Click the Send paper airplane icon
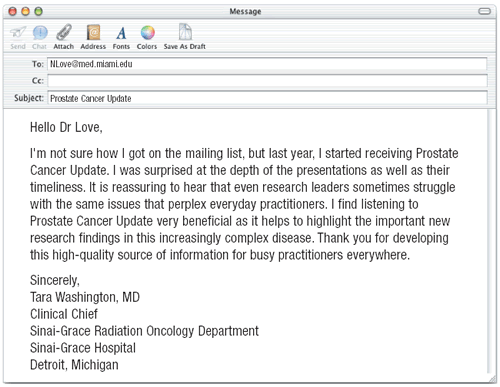Screen dimensions: 500x387 pos(18,33)
